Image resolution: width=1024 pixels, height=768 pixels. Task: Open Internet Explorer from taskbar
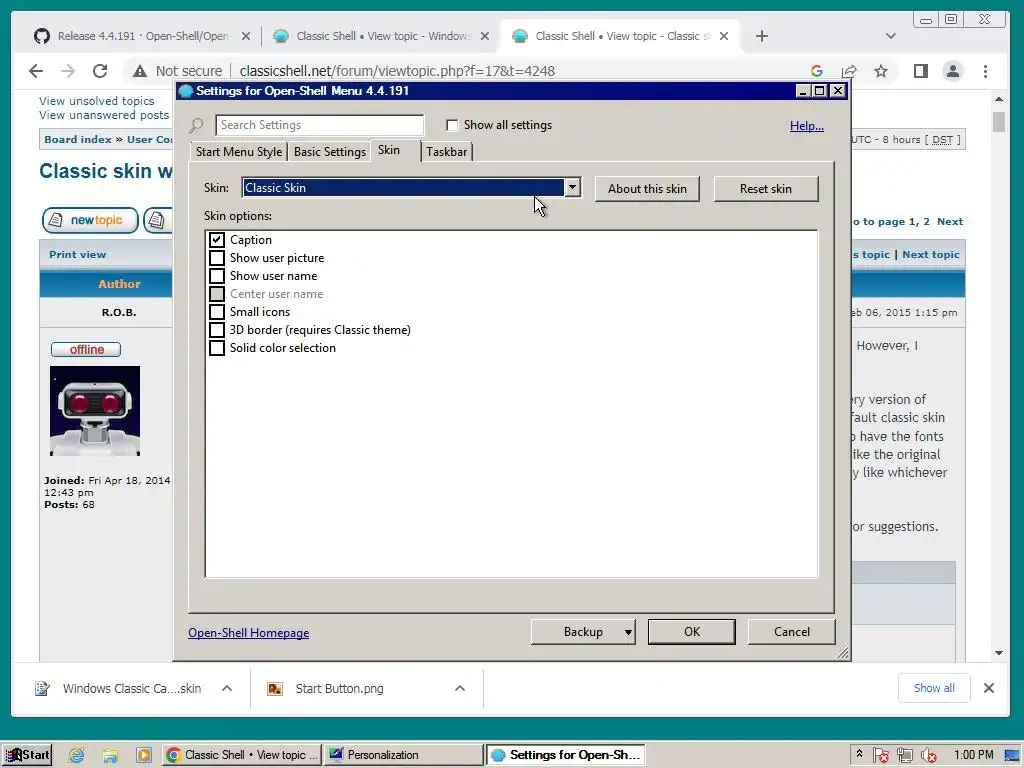click(76, 755)
